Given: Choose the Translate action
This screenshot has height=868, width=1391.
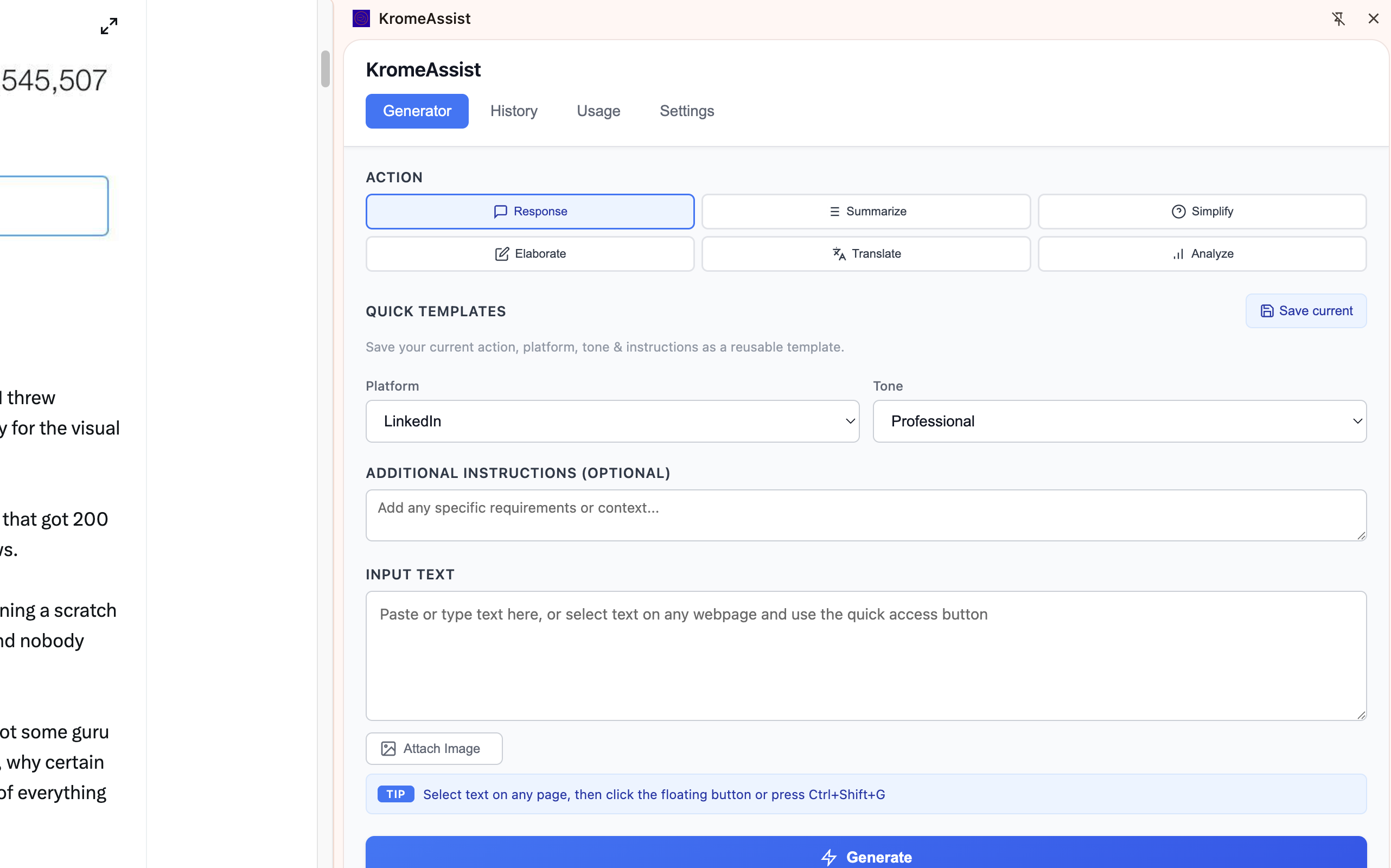Looking at the screenshot, I should pos(866,254).
